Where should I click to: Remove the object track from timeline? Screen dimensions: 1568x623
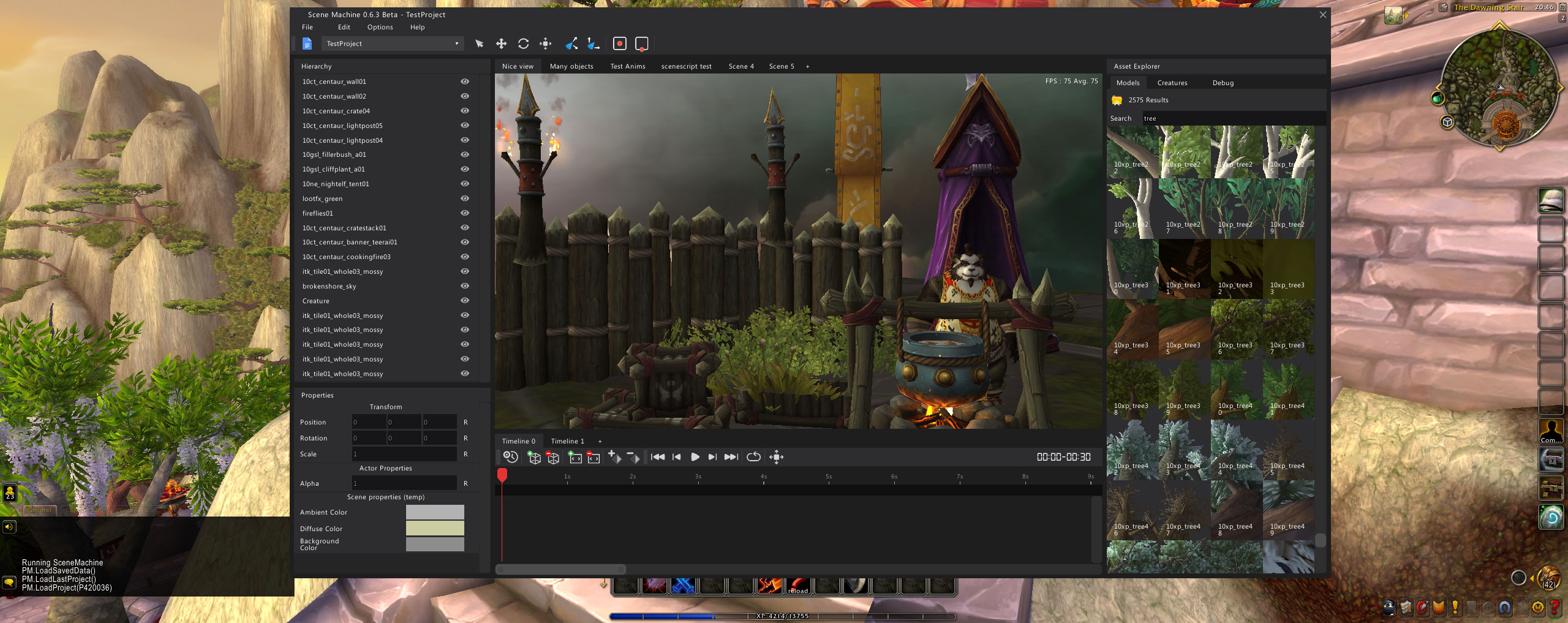(x=552, y=457)
